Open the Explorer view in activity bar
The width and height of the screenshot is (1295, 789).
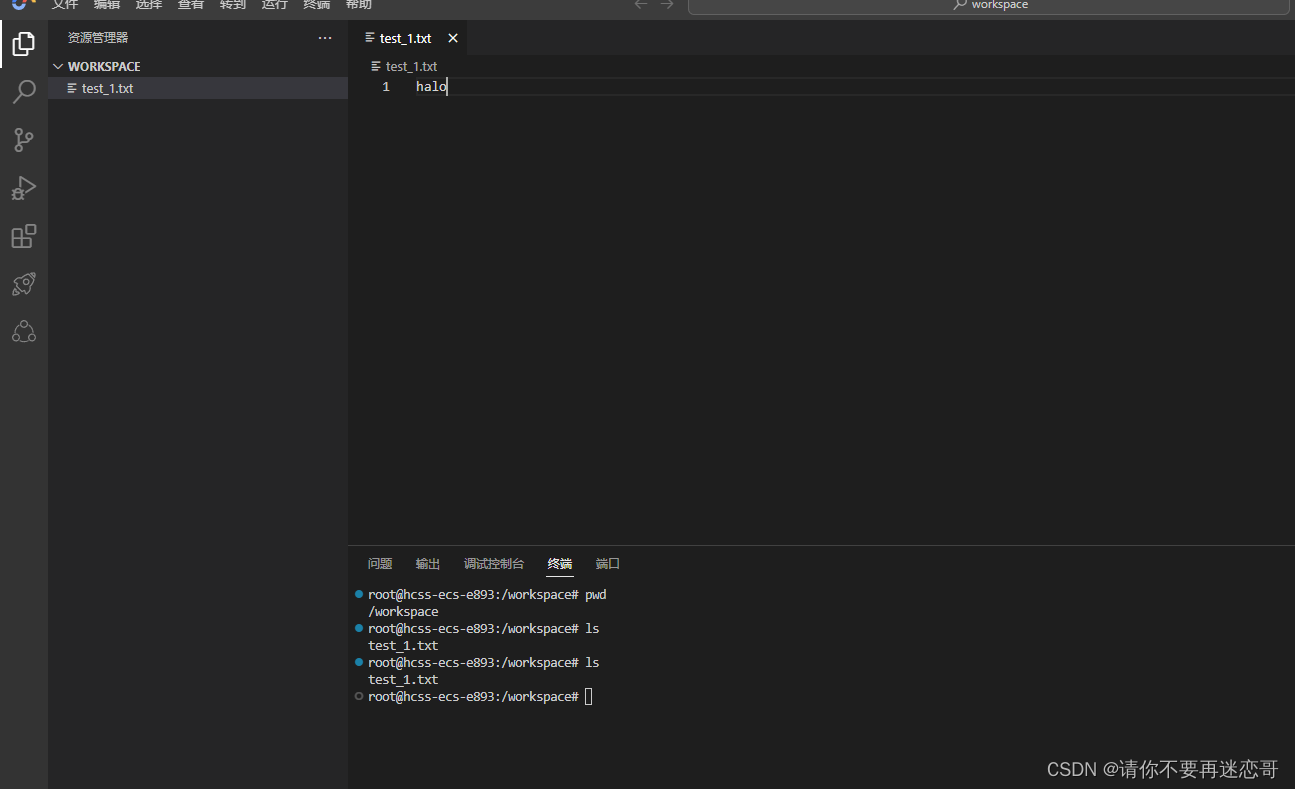click(24, 44)
